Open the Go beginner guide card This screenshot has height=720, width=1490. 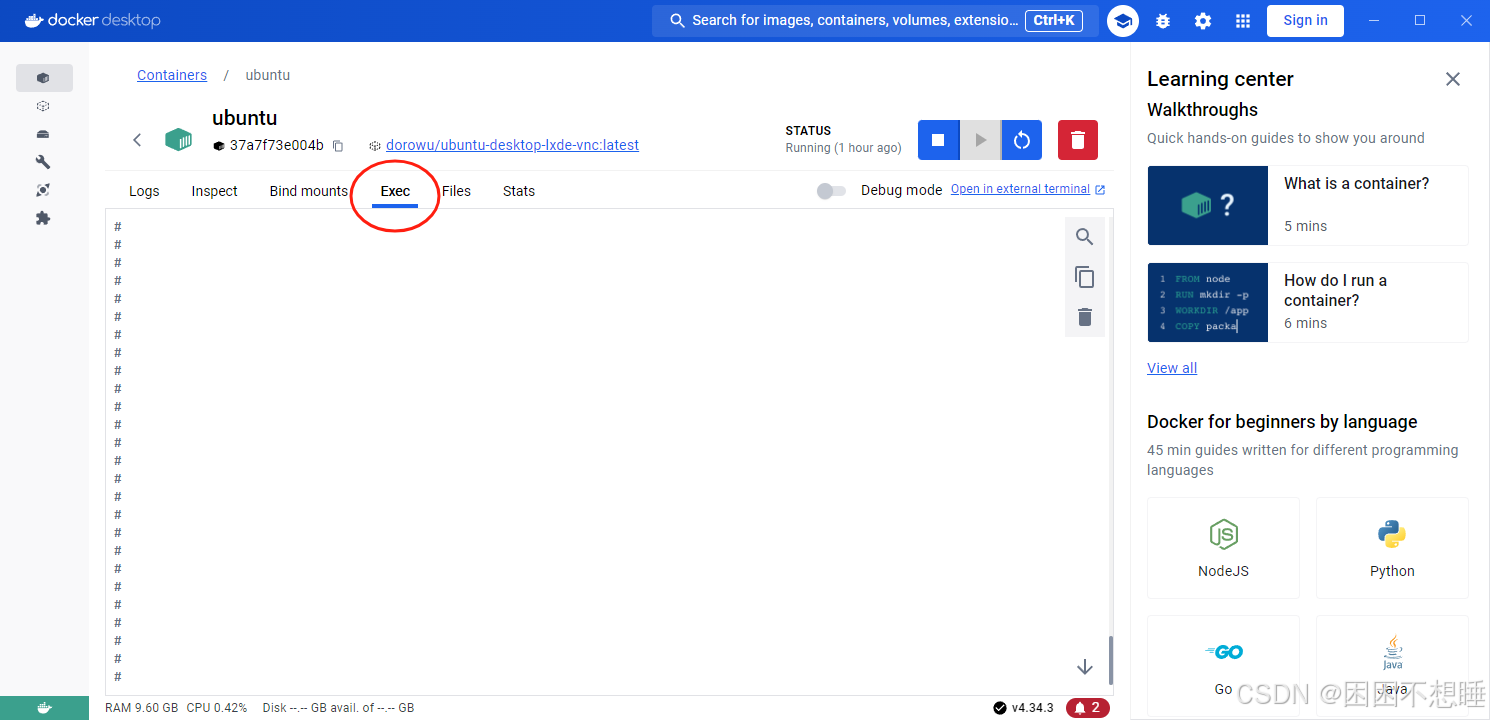pos(1223,665)
